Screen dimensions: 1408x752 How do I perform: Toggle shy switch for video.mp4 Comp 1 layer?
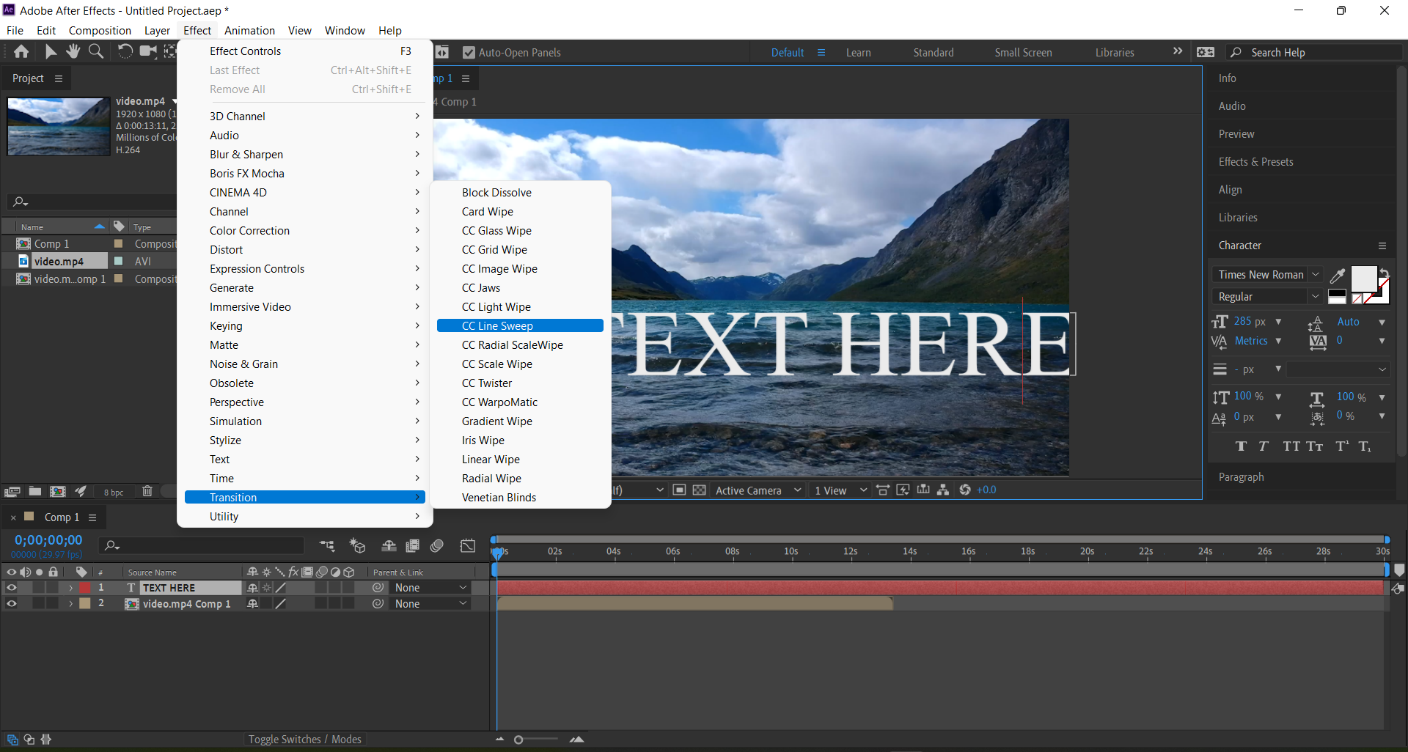[x=252, y=604]
